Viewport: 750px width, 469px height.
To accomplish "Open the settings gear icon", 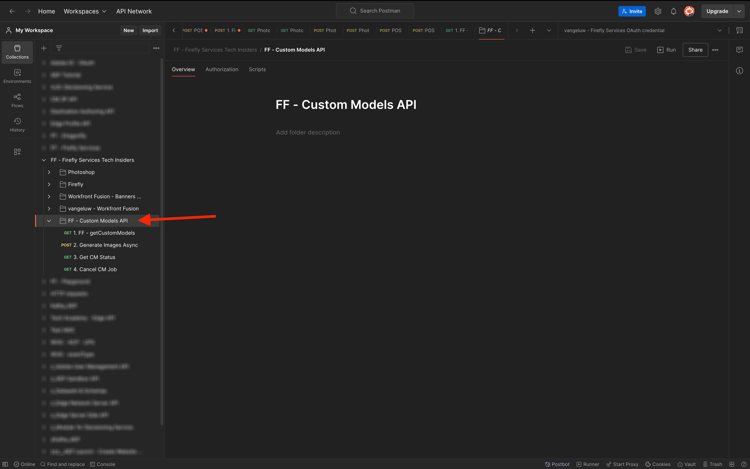I will (x=658, y=11).
